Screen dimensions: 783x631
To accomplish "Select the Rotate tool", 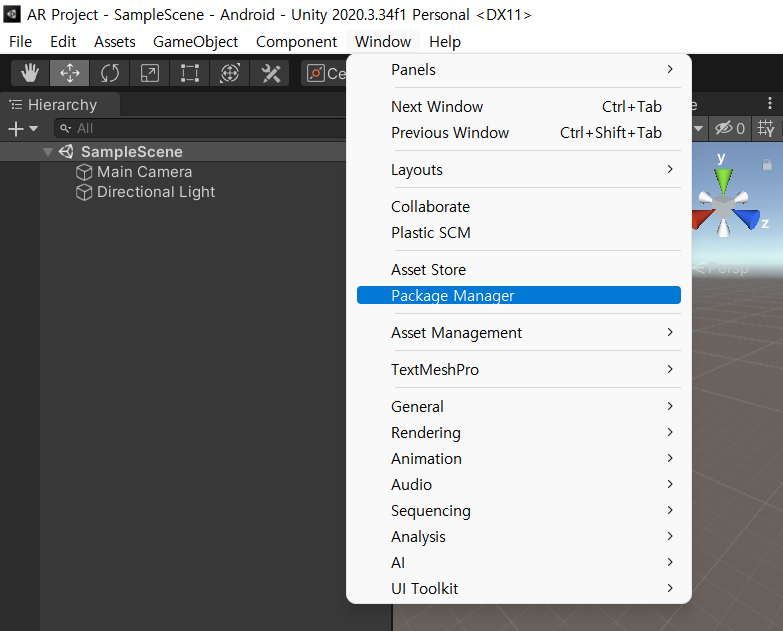I will point(109,73).
